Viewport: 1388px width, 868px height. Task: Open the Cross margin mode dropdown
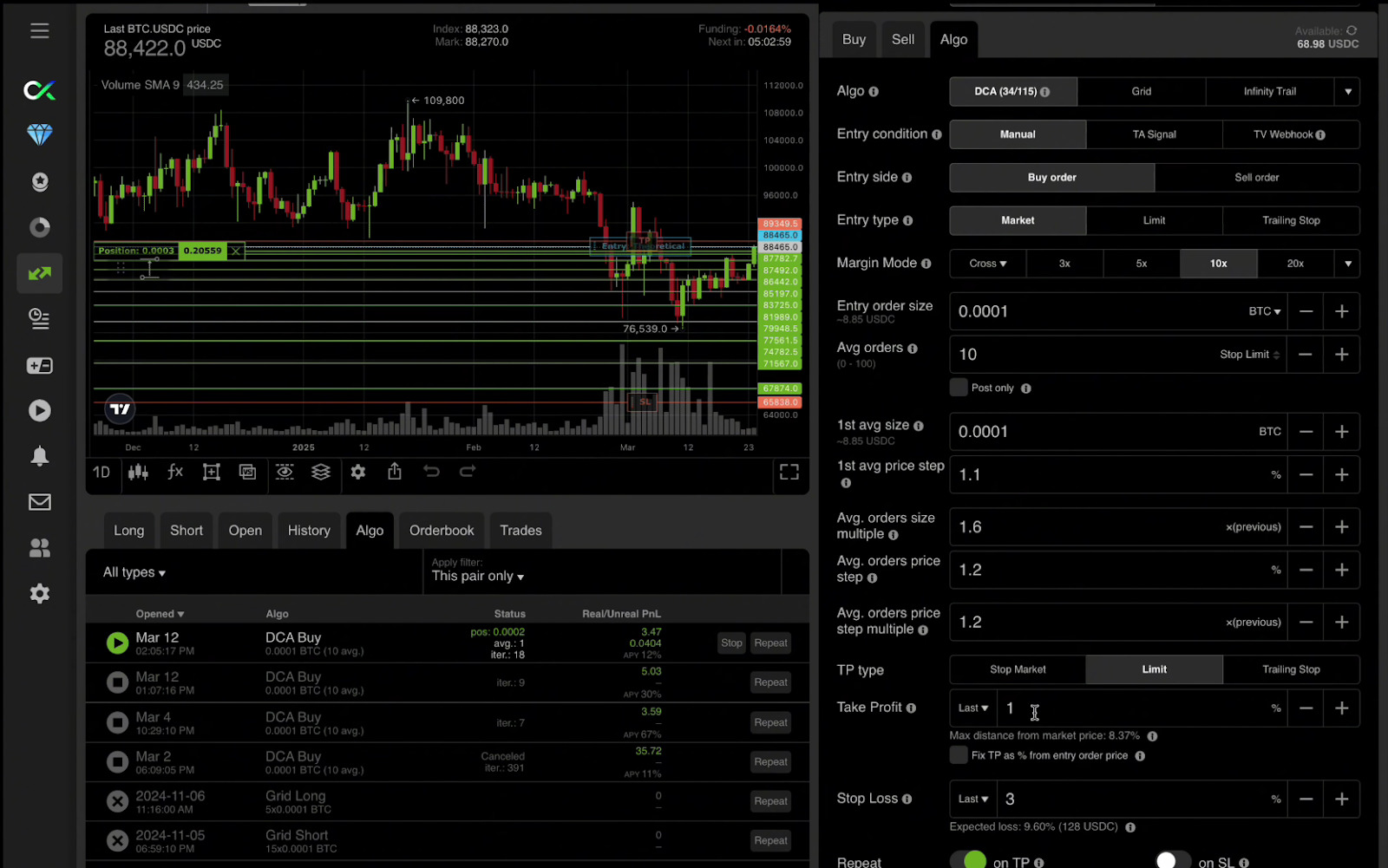point(987,264)
